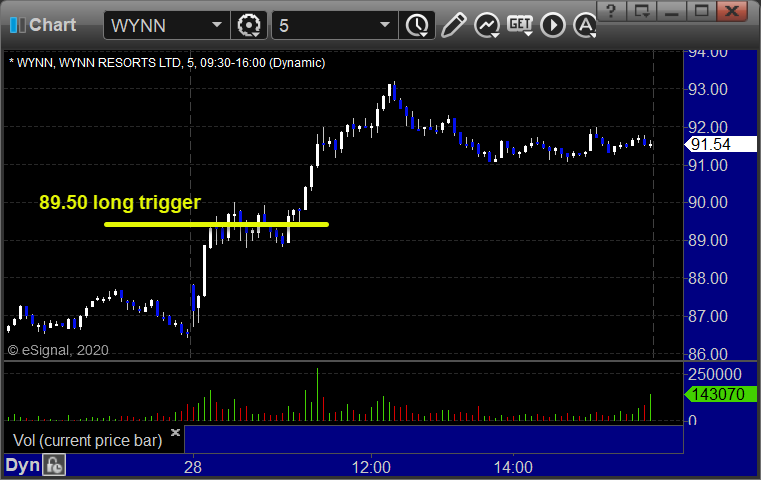Viewport: 761px width, 480px height.
Task: Open the GET studies menu
Action: tap(520, 25)
